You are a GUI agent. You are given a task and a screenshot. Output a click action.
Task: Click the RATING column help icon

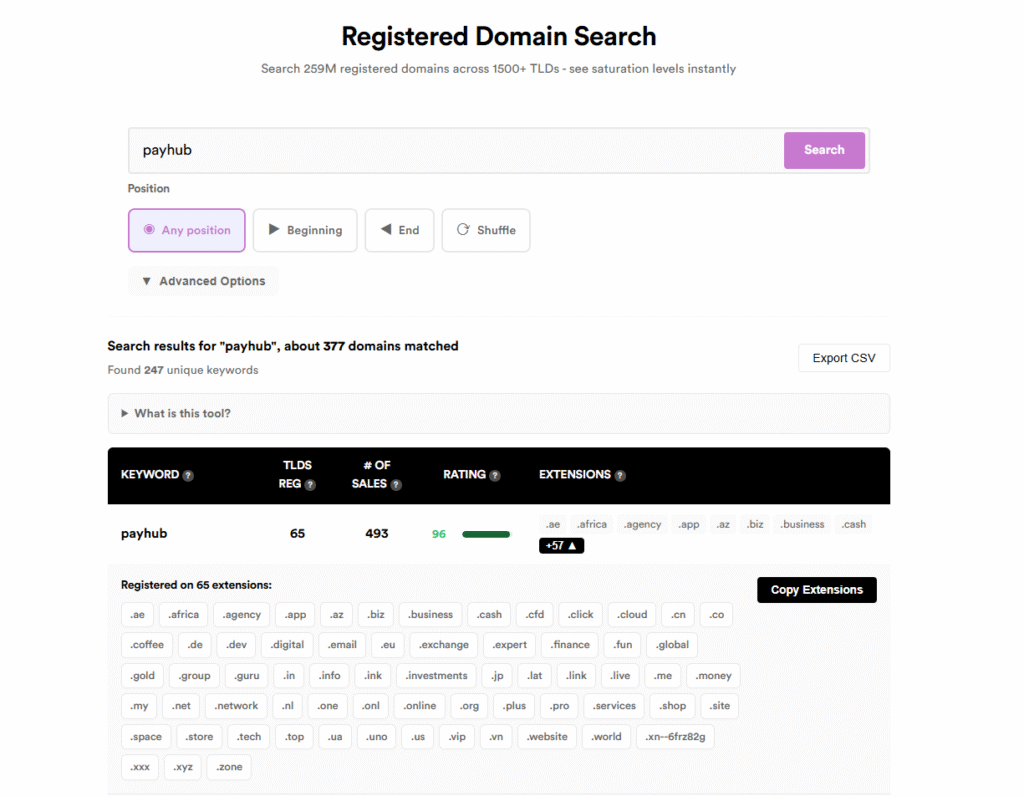coord(497,475)
